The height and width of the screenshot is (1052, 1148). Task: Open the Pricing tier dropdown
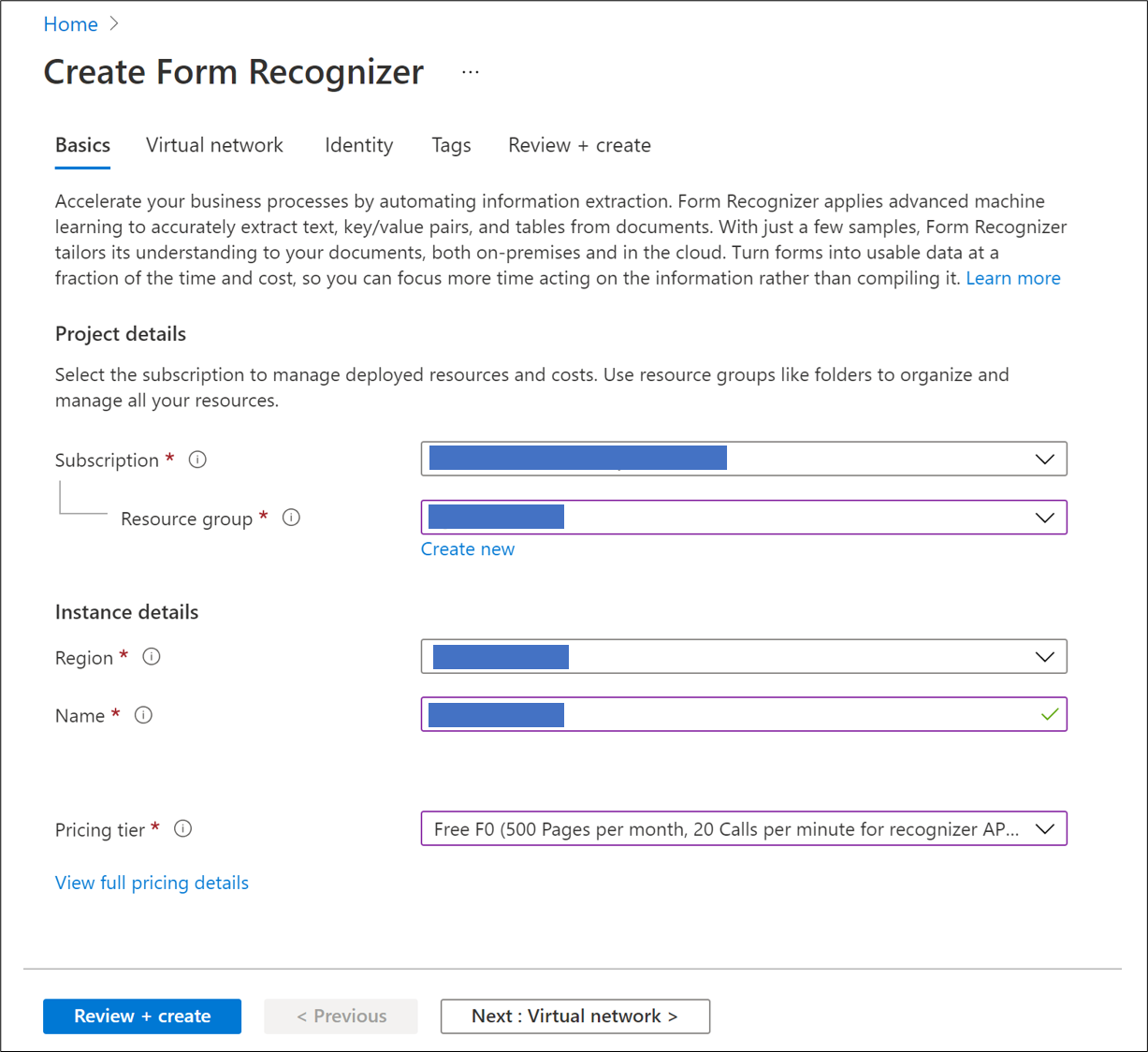(x=1044, y=828)
